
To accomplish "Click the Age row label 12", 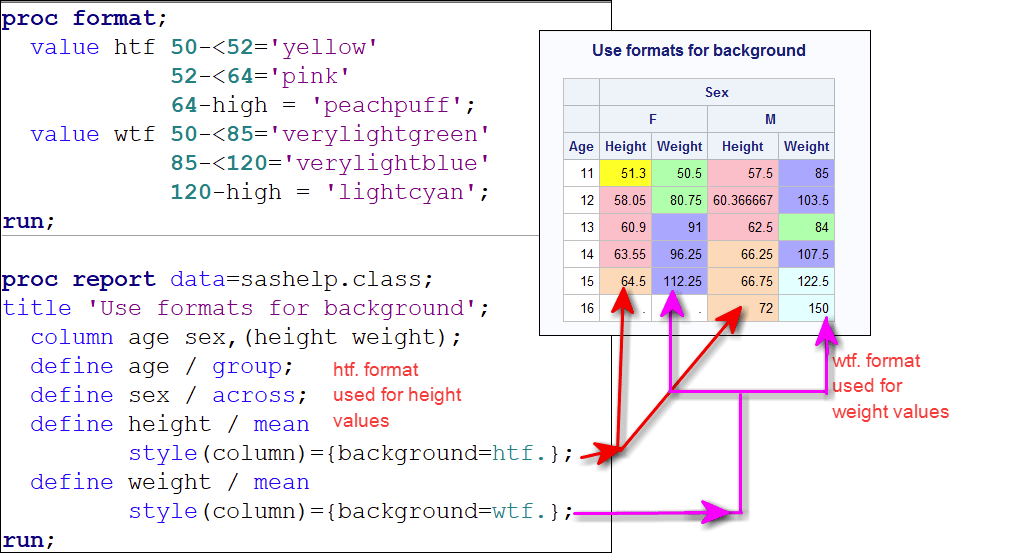I will coord(581,200).
